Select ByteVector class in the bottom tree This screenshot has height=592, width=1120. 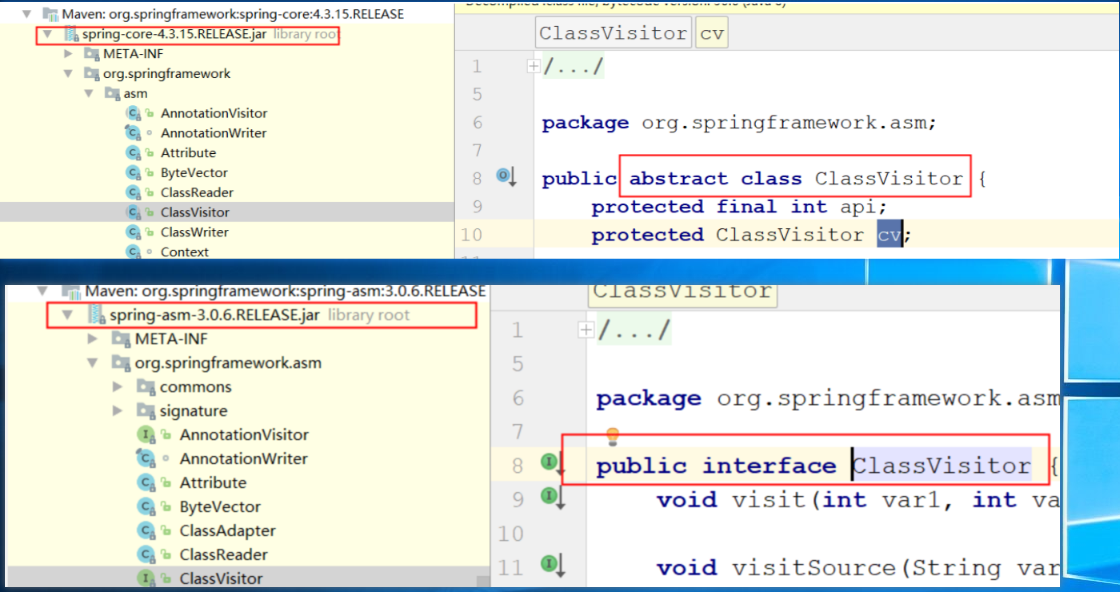click(220, 507)
